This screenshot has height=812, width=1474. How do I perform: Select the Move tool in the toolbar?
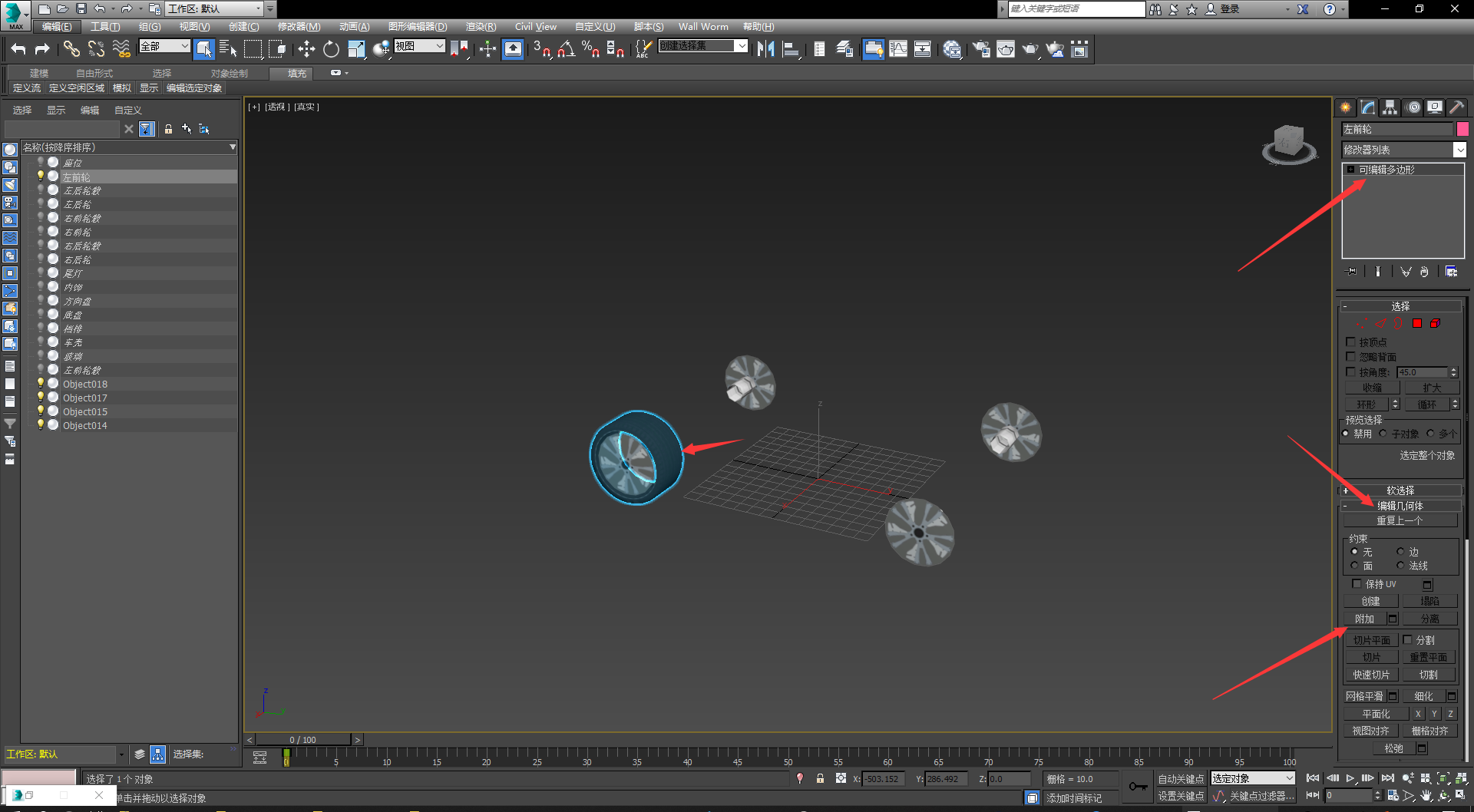[306, 50]
